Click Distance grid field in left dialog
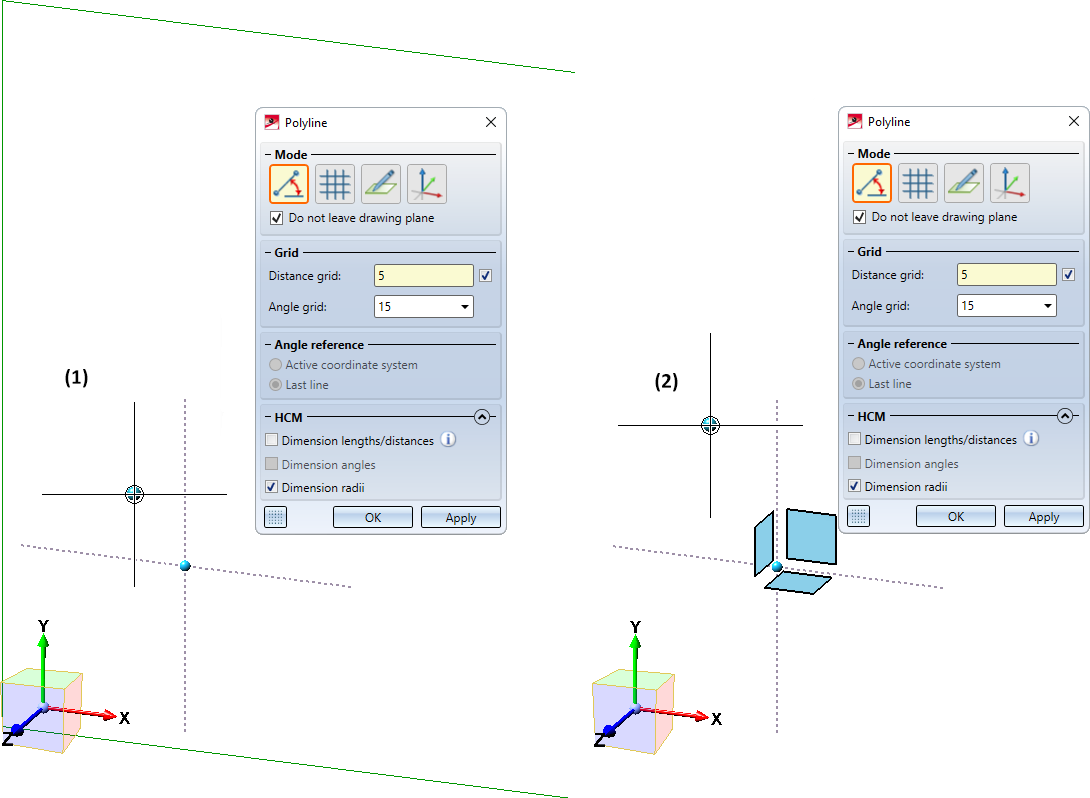Screen dimensions: 1090x798 tap(424, 275)
